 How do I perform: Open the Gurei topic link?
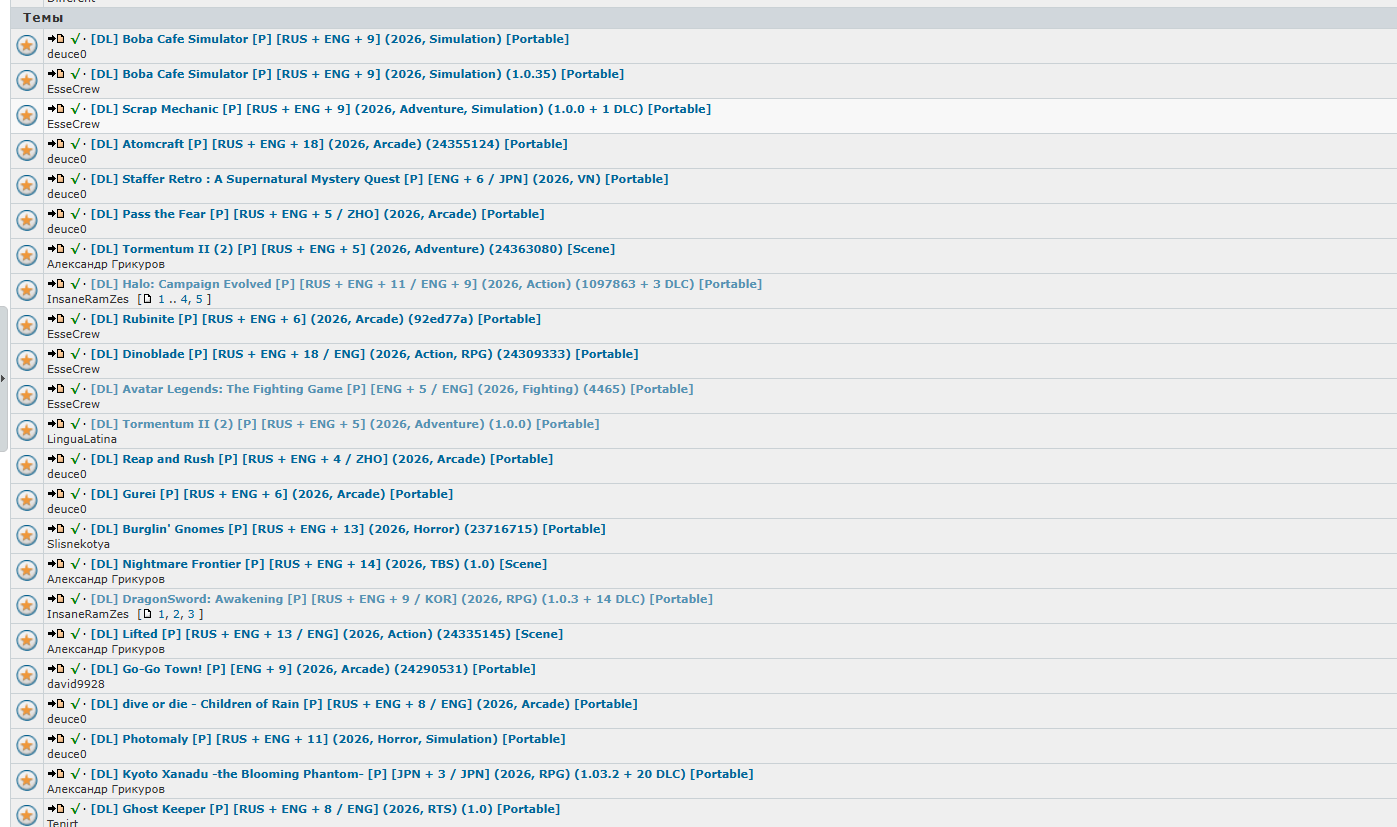tap(272, 494)
